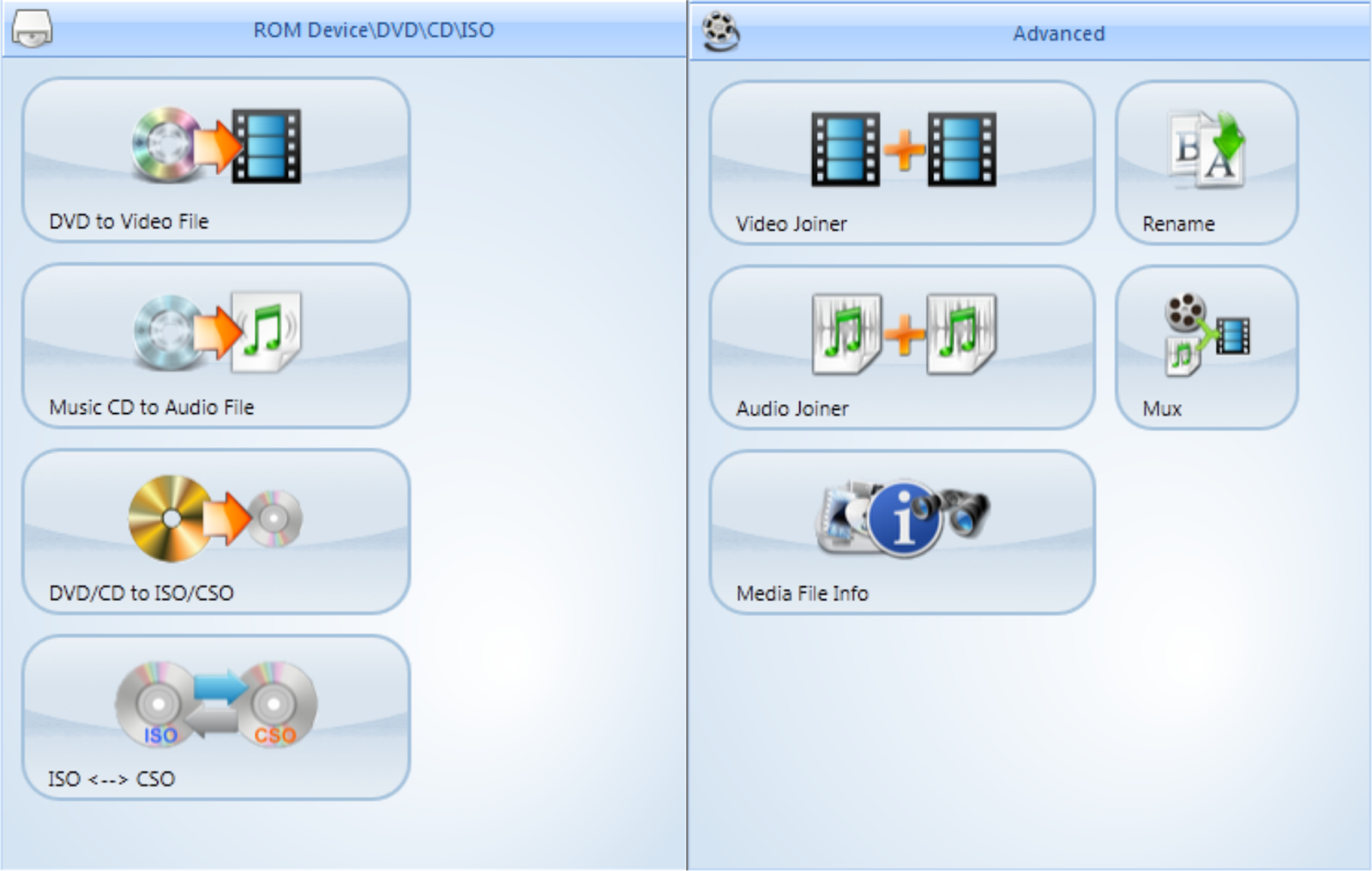
Task: Select the ROM Device\DVD\CD\ISO section header
Action: [343, 30]
